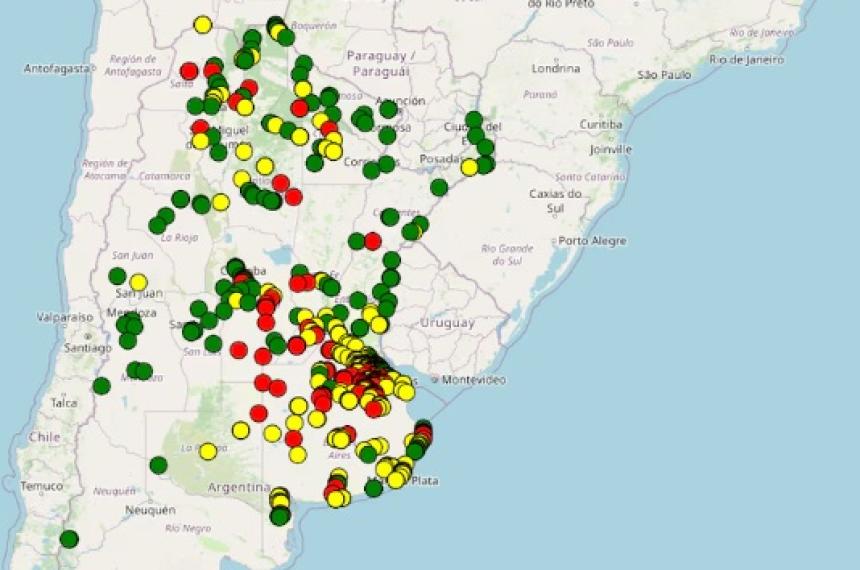Select the Rio de Janeiro city label
860x570 pixels.
(746, 60)
